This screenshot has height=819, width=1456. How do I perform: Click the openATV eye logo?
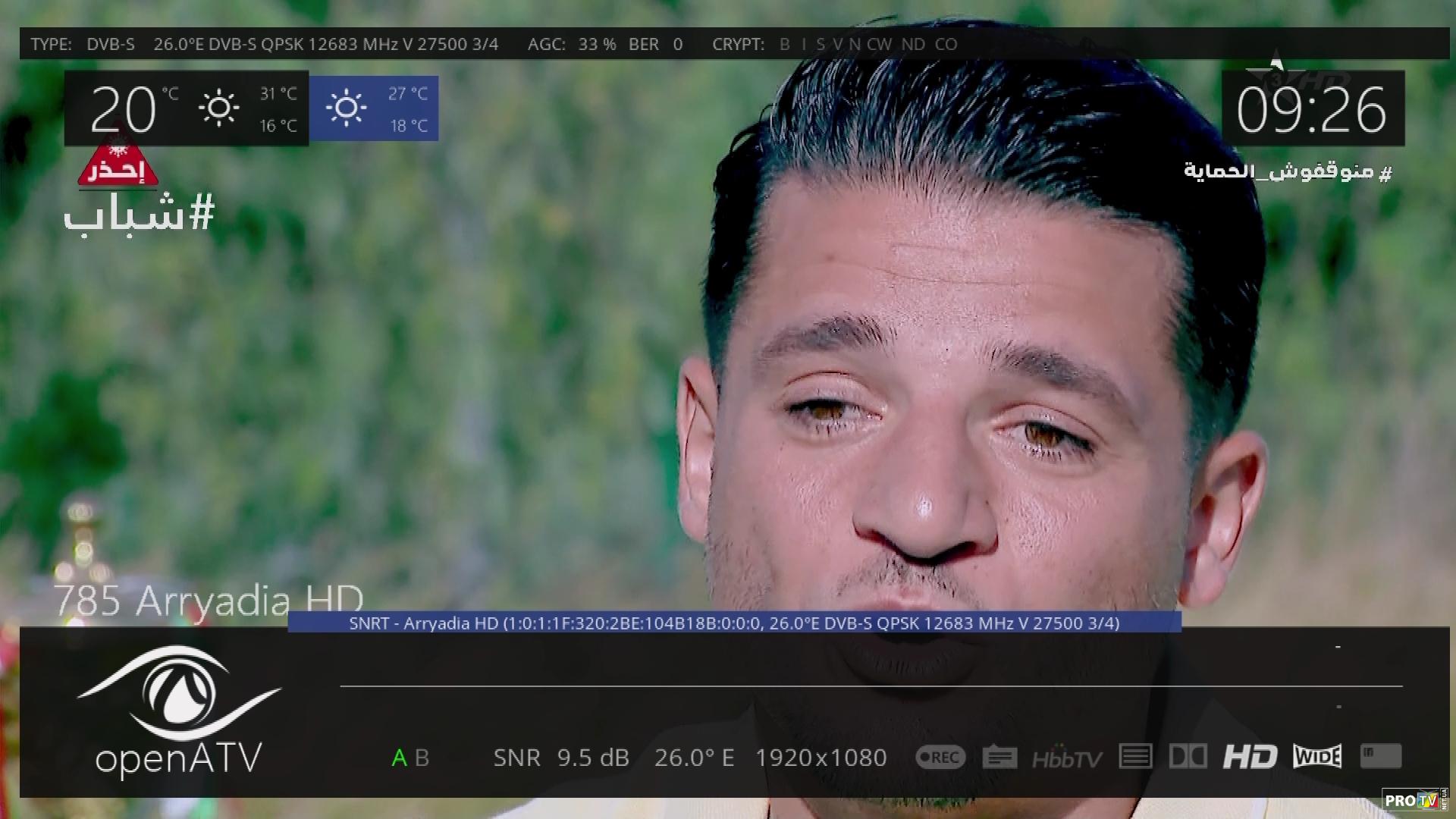click(x=179, y=694)
